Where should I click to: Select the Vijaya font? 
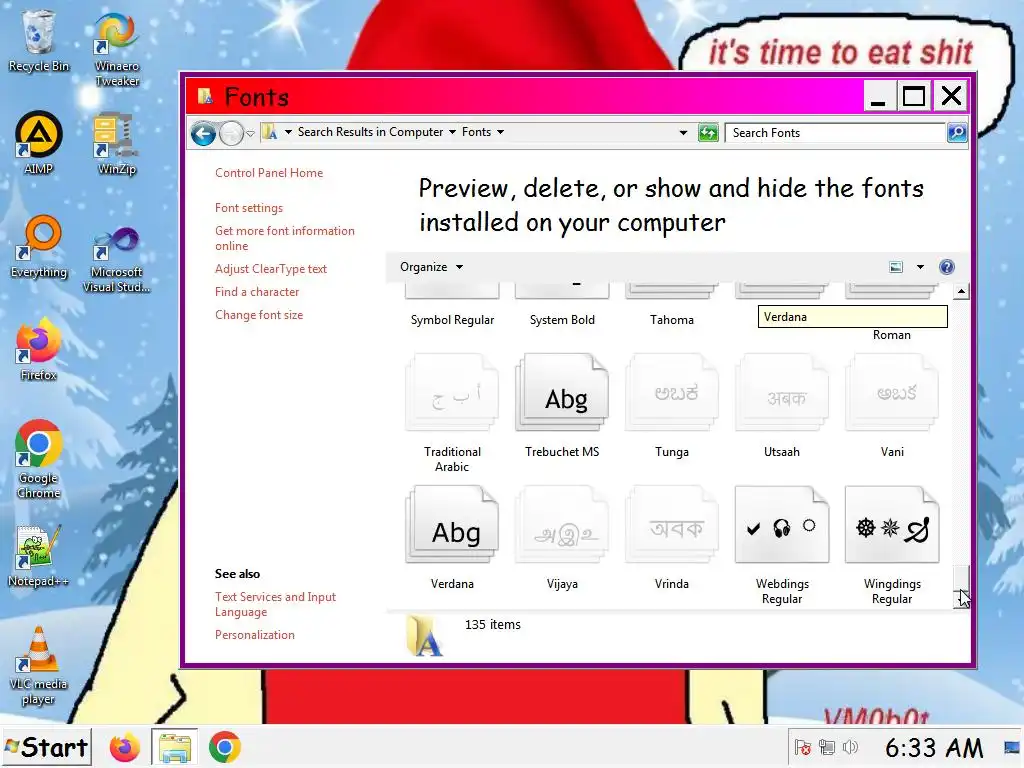point(562,537)
